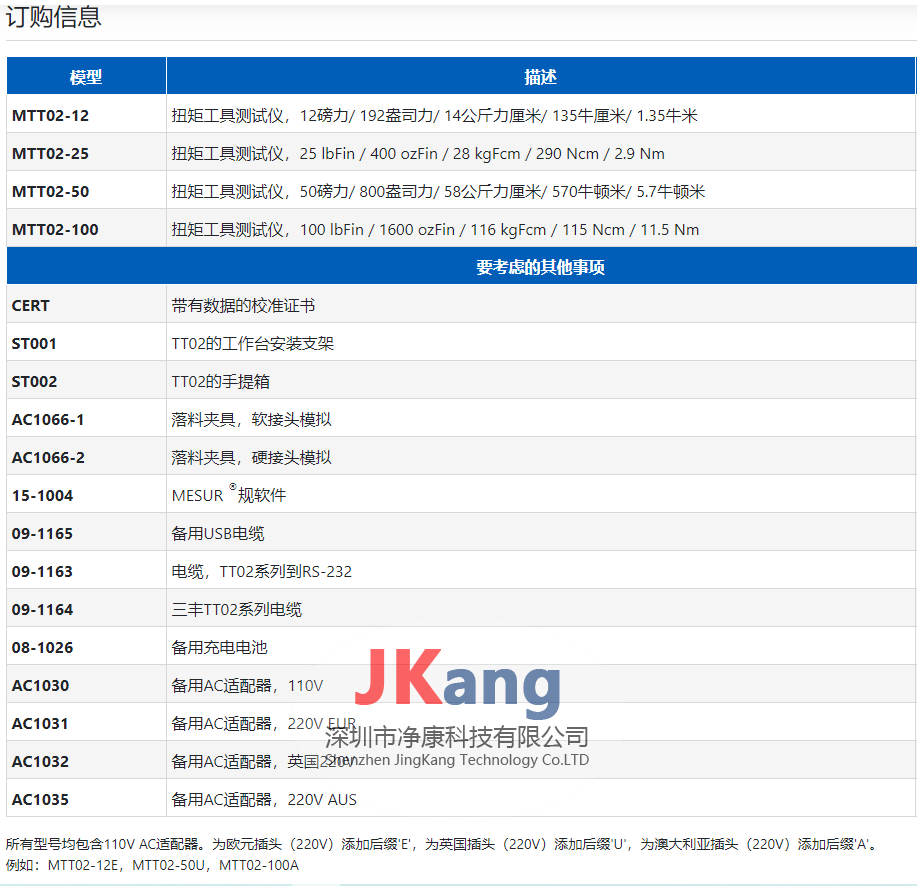This screenshot has width=917, height=886.
Task: Click TT02的手提箱 description
Action: coord(220,381)
